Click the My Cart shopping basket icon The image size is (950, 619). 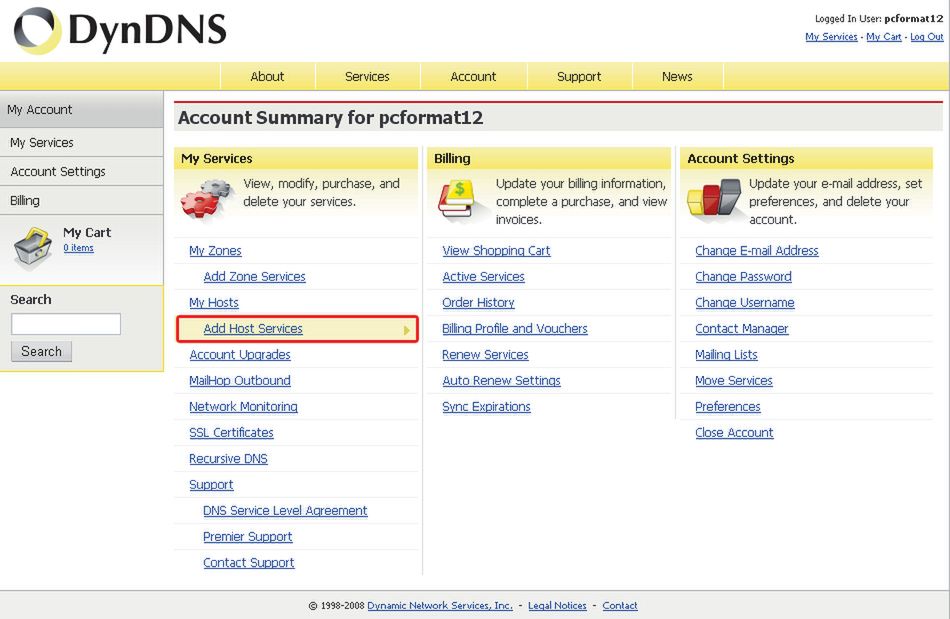click(x=33, y=246)
